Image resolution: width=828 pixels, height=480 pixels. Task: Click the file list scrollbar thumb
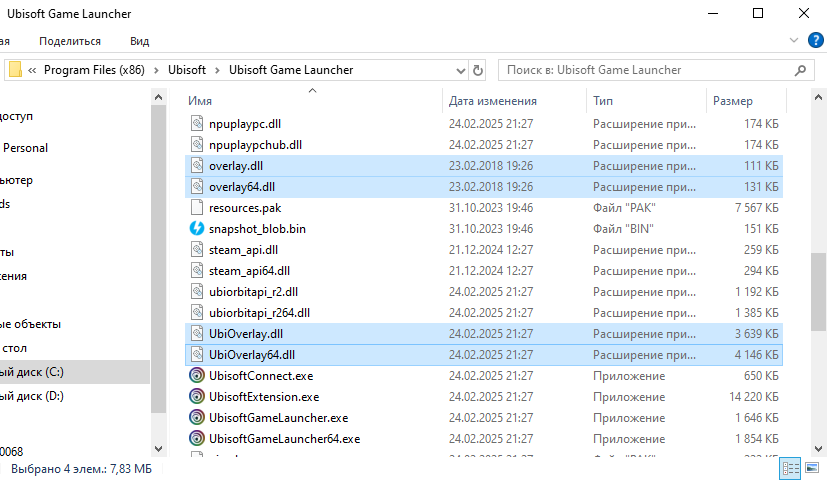(818, 292)
